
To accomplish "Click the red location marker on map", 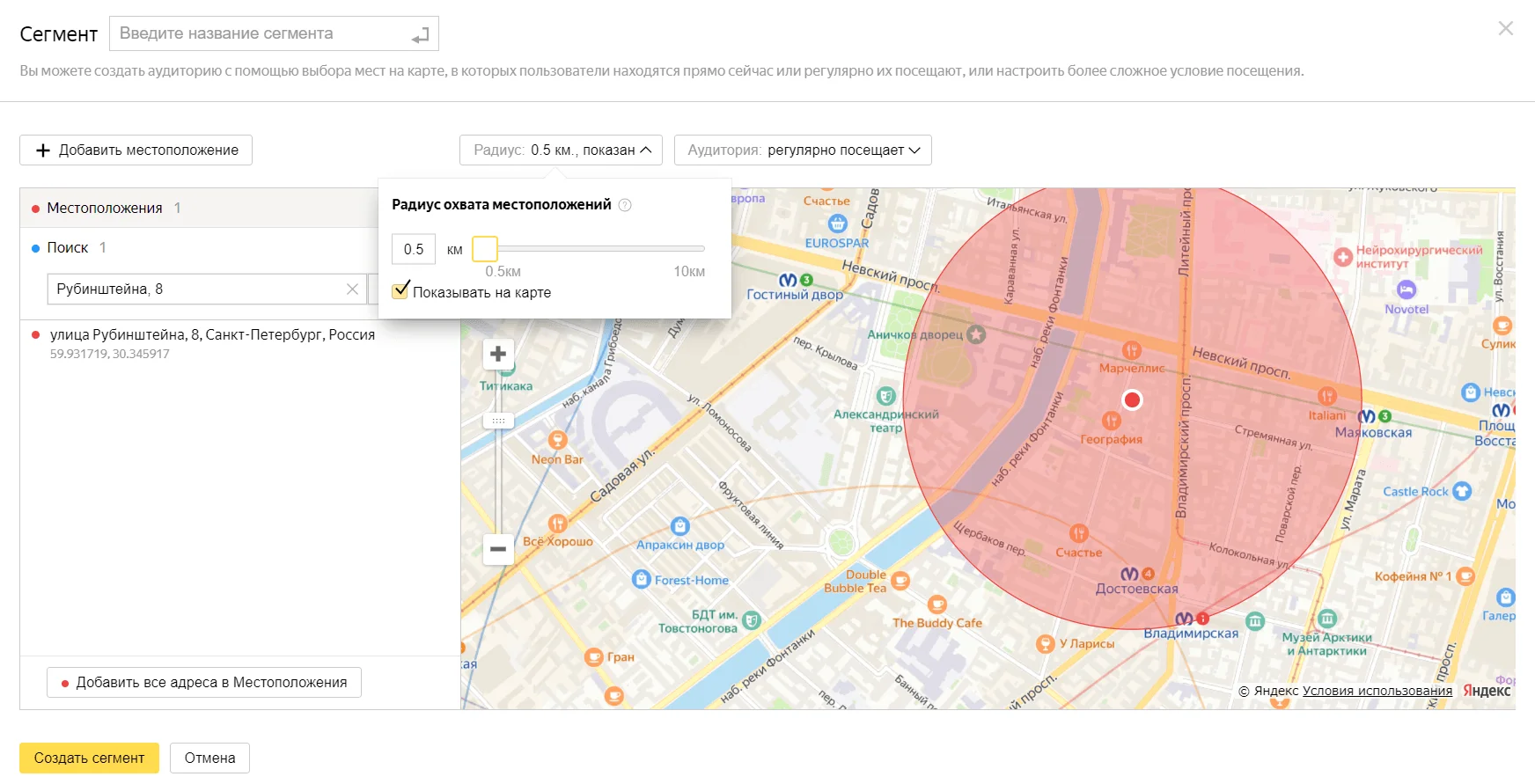I will [1132, 400].
